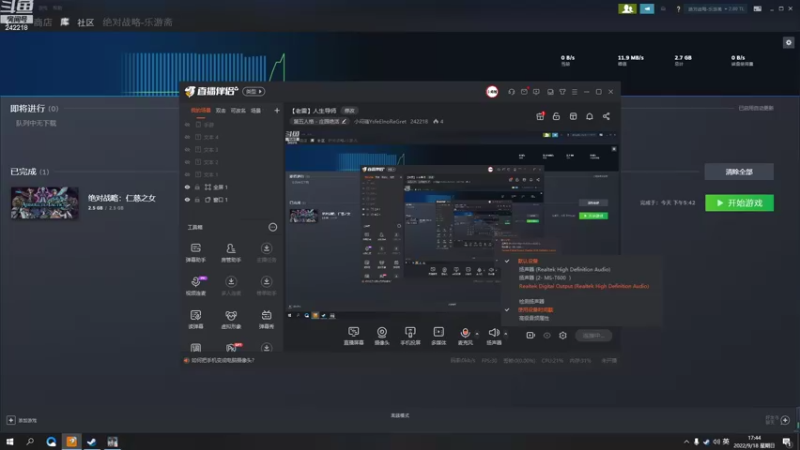Choose 高级音频属性 menu entry
The width and height of the screenshot is (800, 450).
tap(534, 318)
